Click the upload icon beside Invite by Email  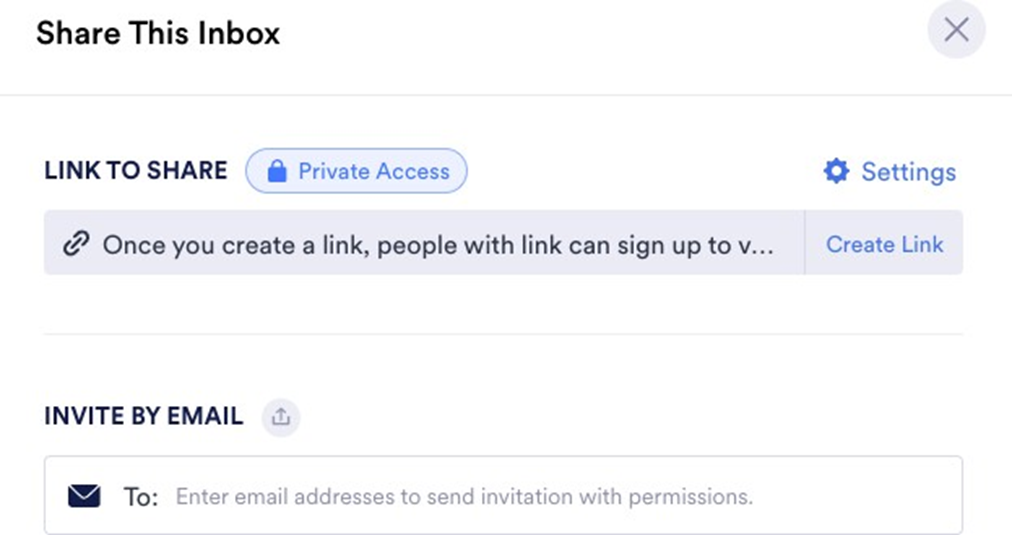[281, 417]
